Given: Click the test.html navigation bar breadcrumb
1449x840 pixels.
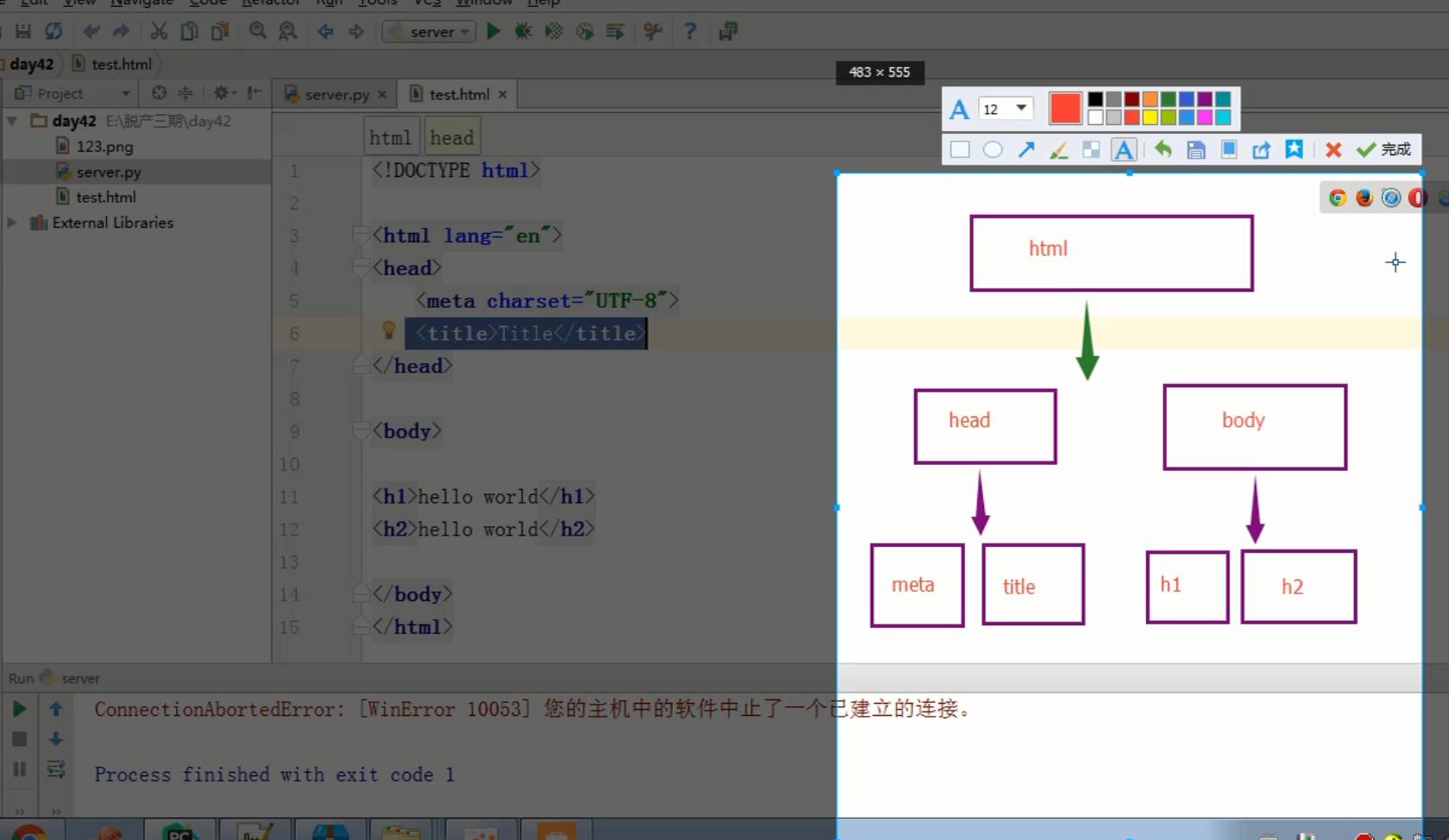Looking at the screenshot, I should click(x=113, y=64).
